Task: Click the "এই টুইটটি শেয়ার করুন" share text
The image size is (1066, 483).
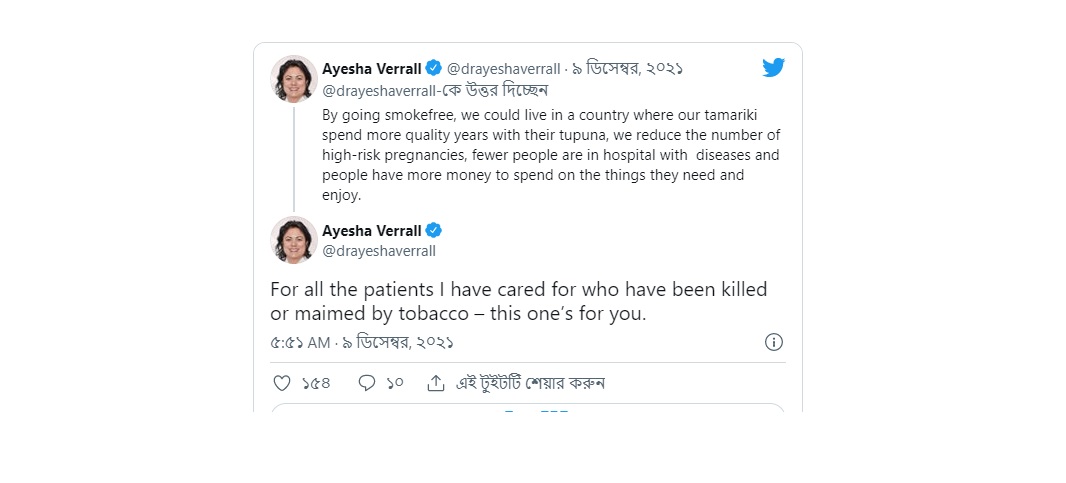Action: (x=530, y=383)
